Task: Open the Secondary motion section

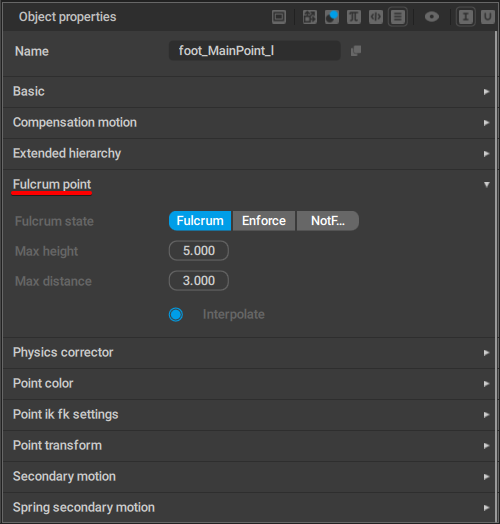Action: click(x=249, y=477)
